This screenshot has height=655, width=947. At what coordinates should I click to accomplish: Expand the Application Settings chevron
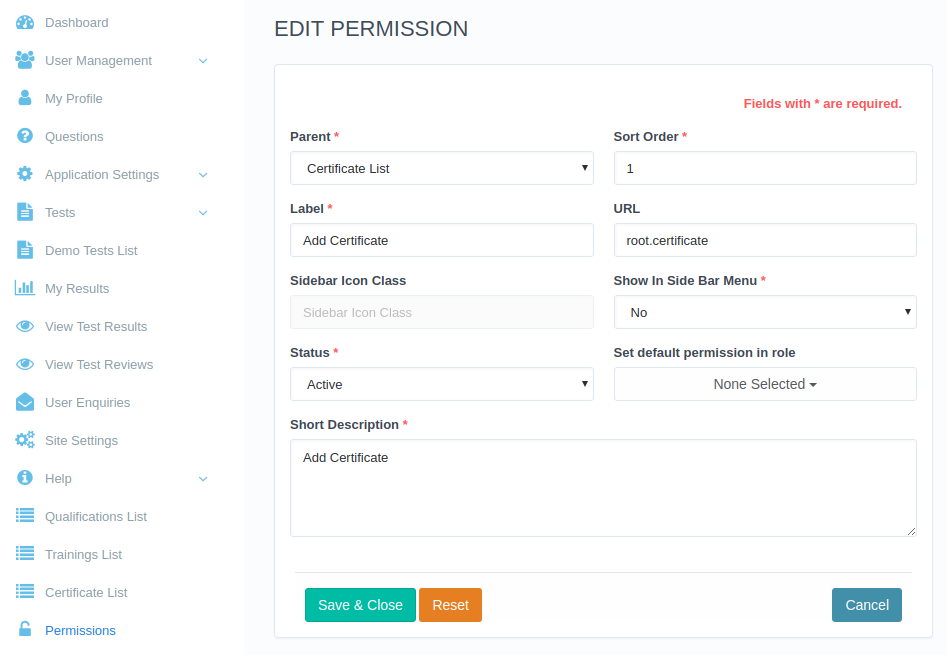[204, 175]
